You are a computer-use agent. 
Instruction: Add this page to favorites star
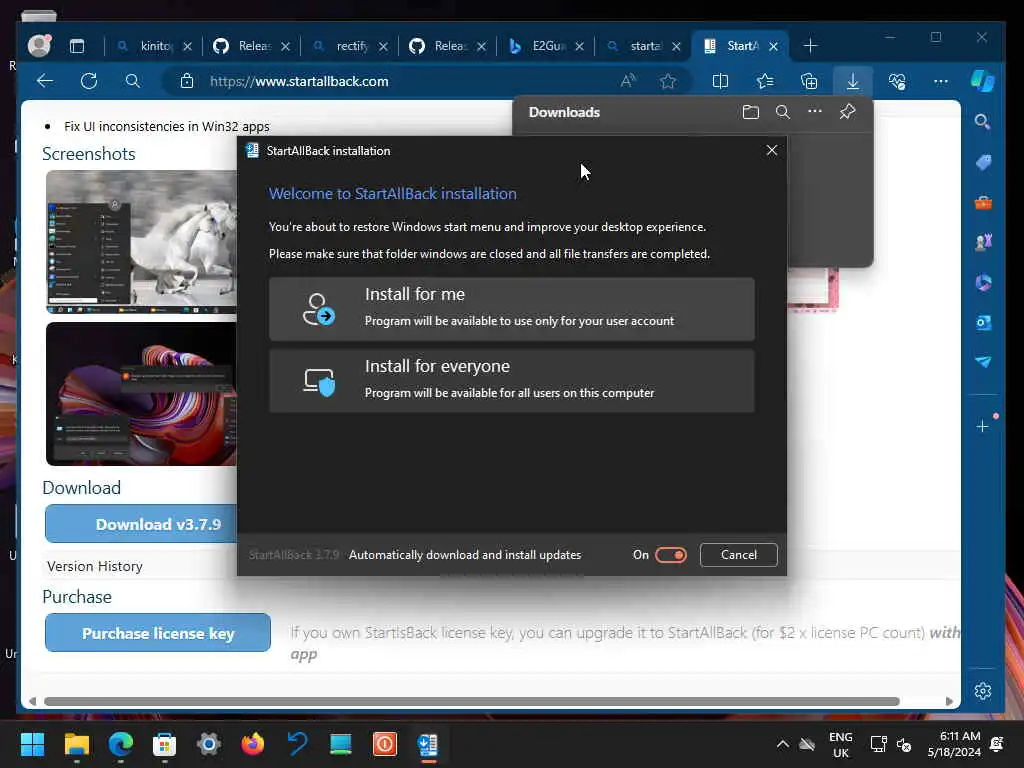667,81
